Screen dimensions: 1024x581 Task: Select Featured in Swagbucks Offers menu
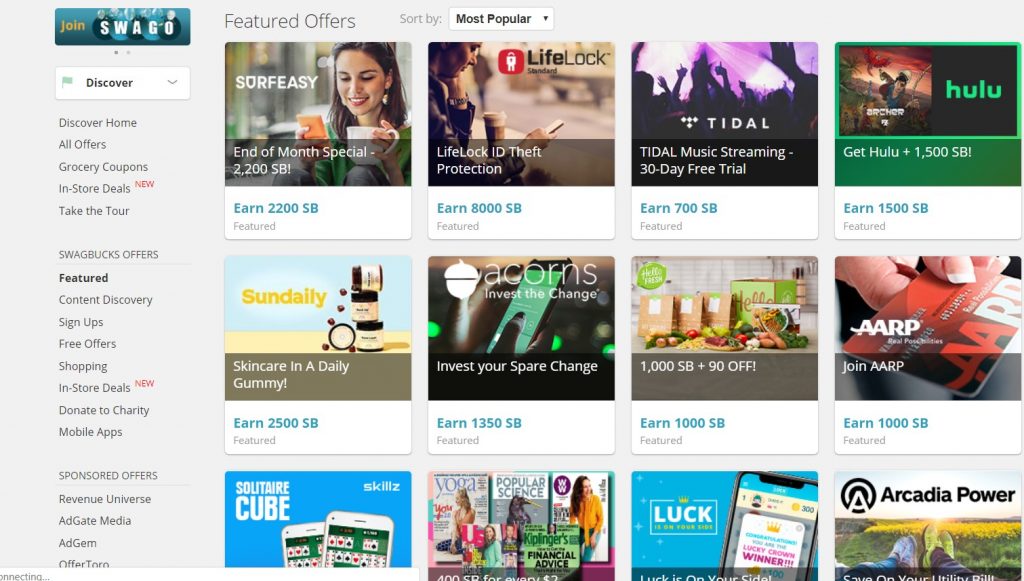[x=84, y=278]
